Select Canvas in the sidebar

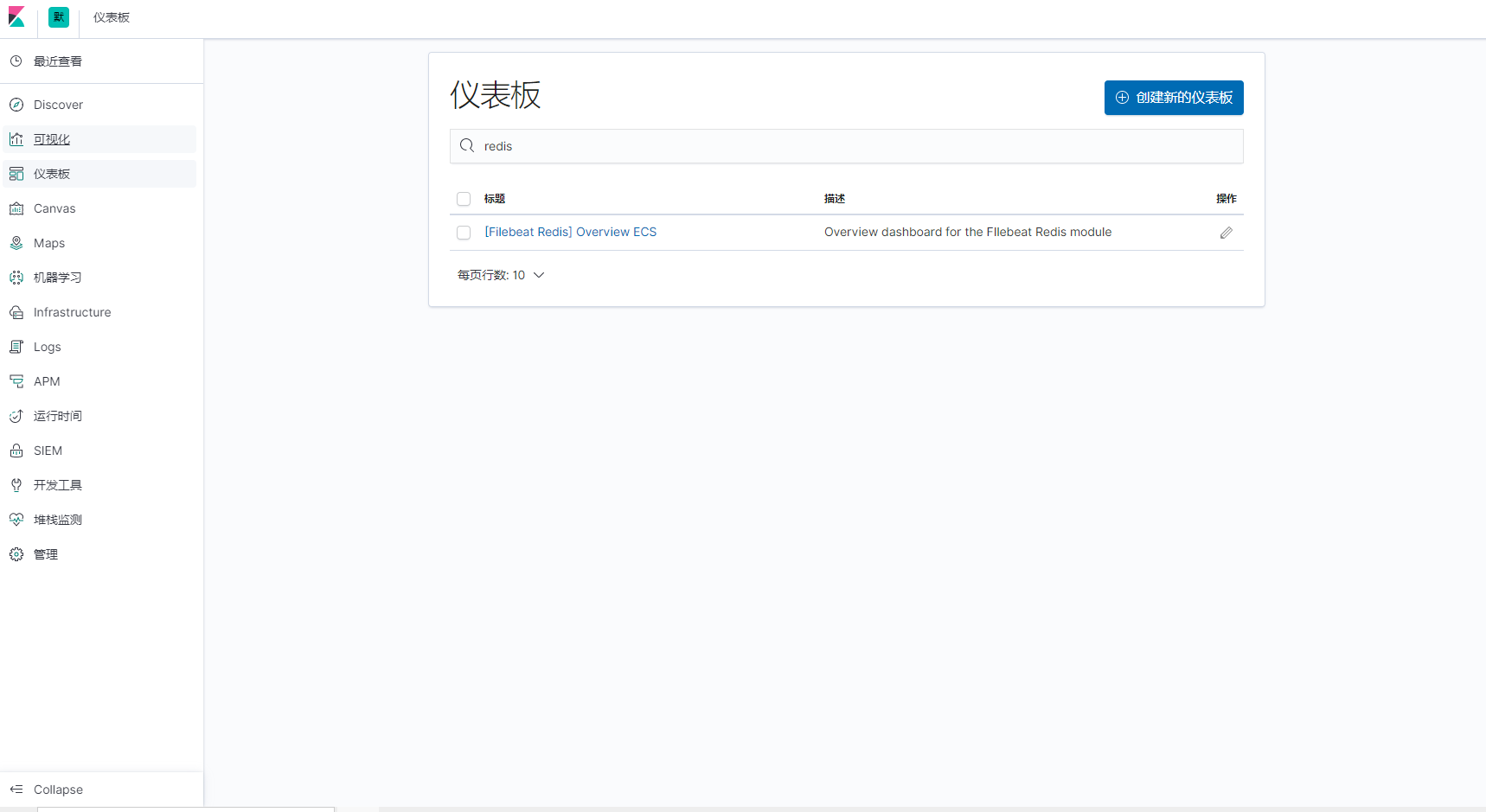click(x=54, y=208)
